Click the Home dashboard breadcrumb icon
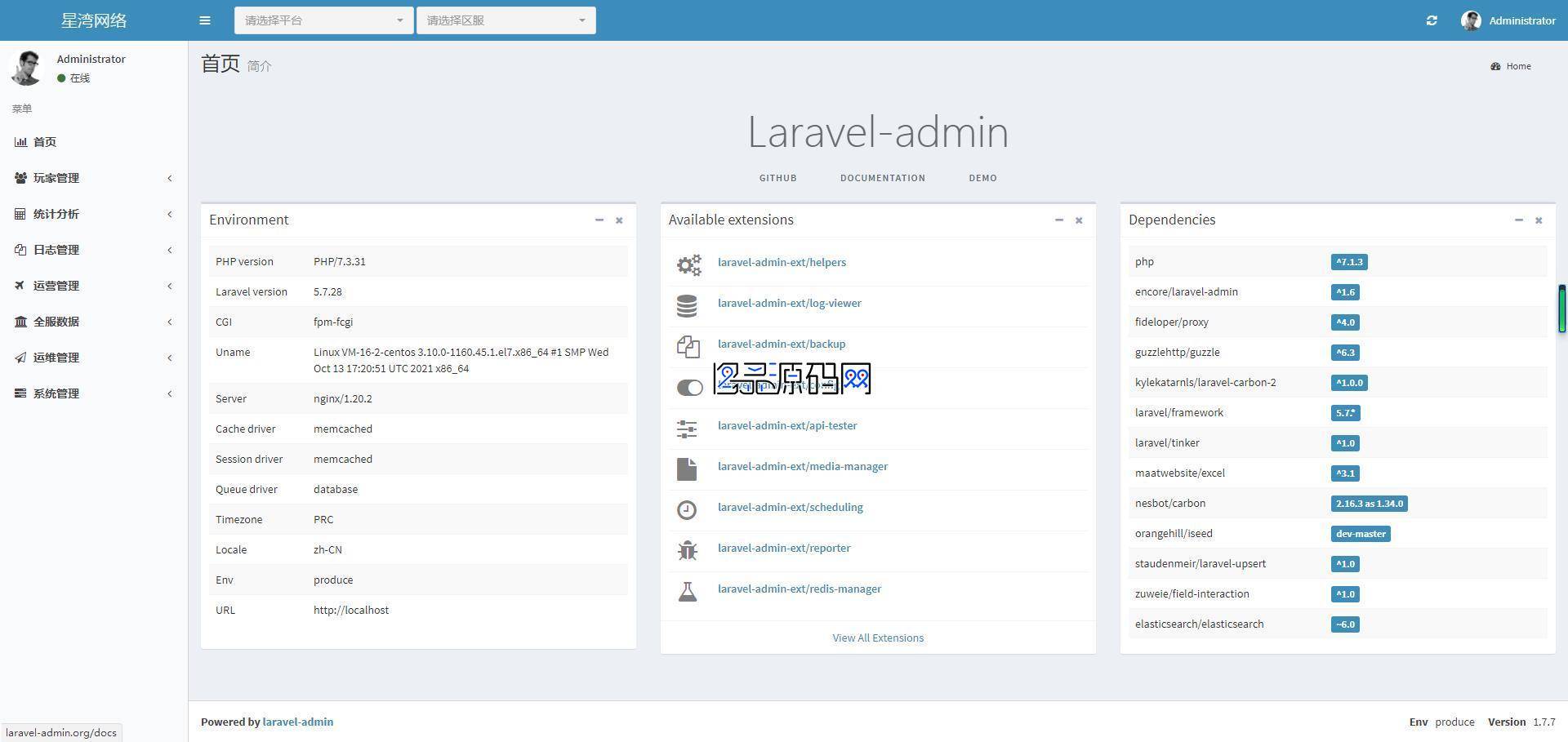The image size is (1568, 742). (x=1495, y=66)
